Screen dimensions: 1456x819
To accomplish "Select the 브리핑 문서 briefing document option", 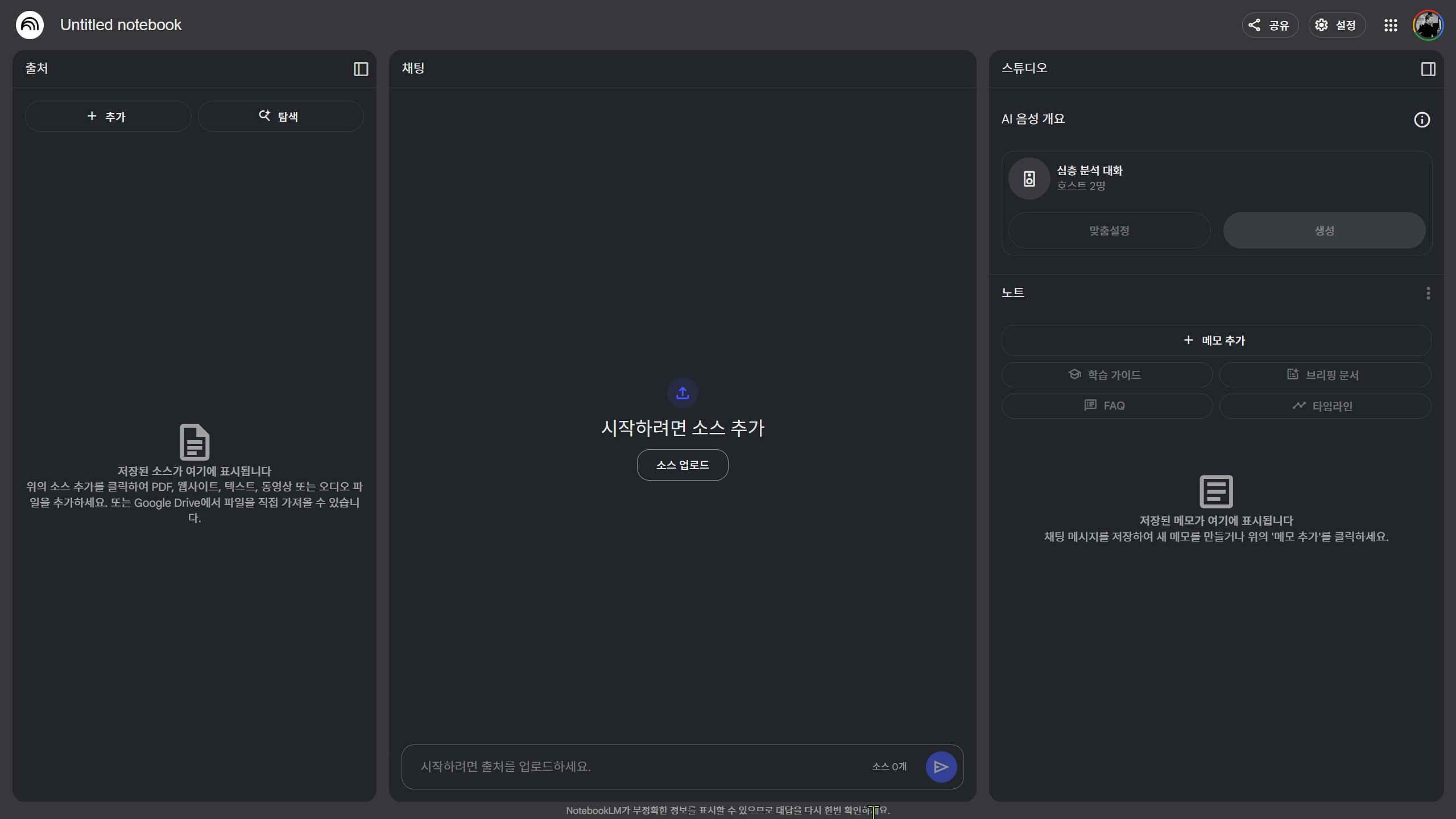I will click(1325, 375).
